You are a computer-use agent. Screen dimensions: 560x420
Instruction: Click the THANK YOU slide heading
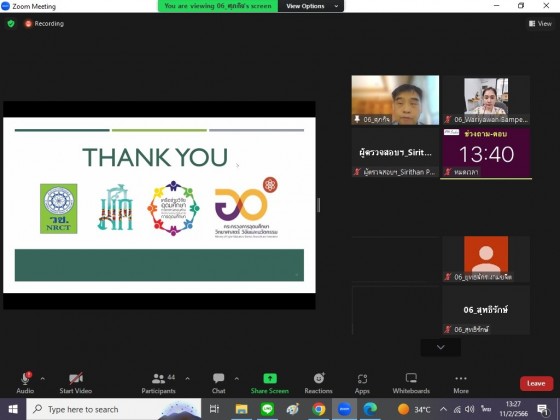(x=155, y=157)
